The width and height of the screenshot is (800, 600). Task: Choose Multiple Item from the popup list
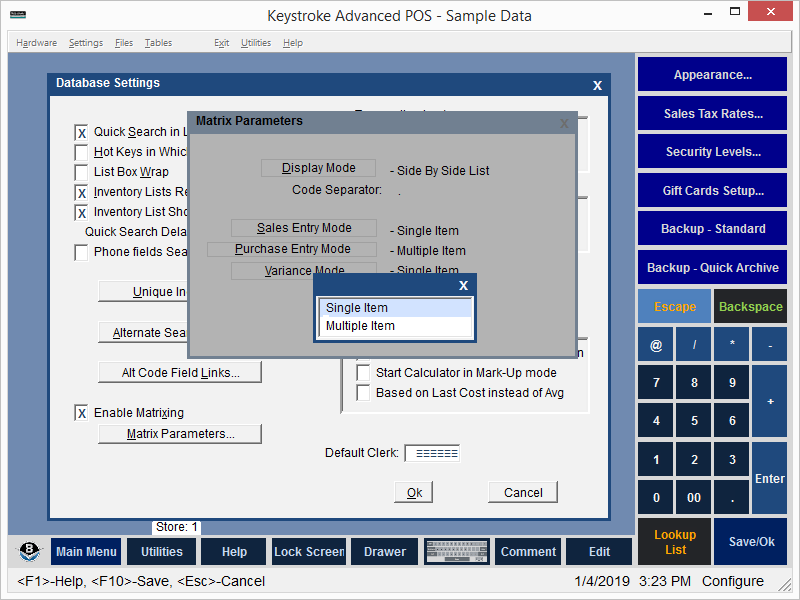(395, 326)
